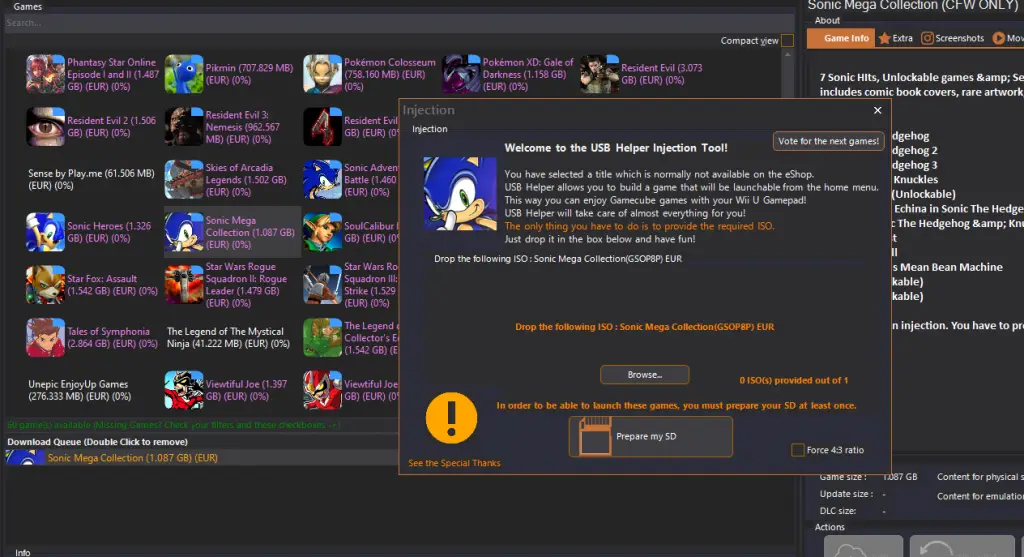Pick the Star Fox: Assault icon
The height and width of the screenshot is (557, 1024).
45,285
